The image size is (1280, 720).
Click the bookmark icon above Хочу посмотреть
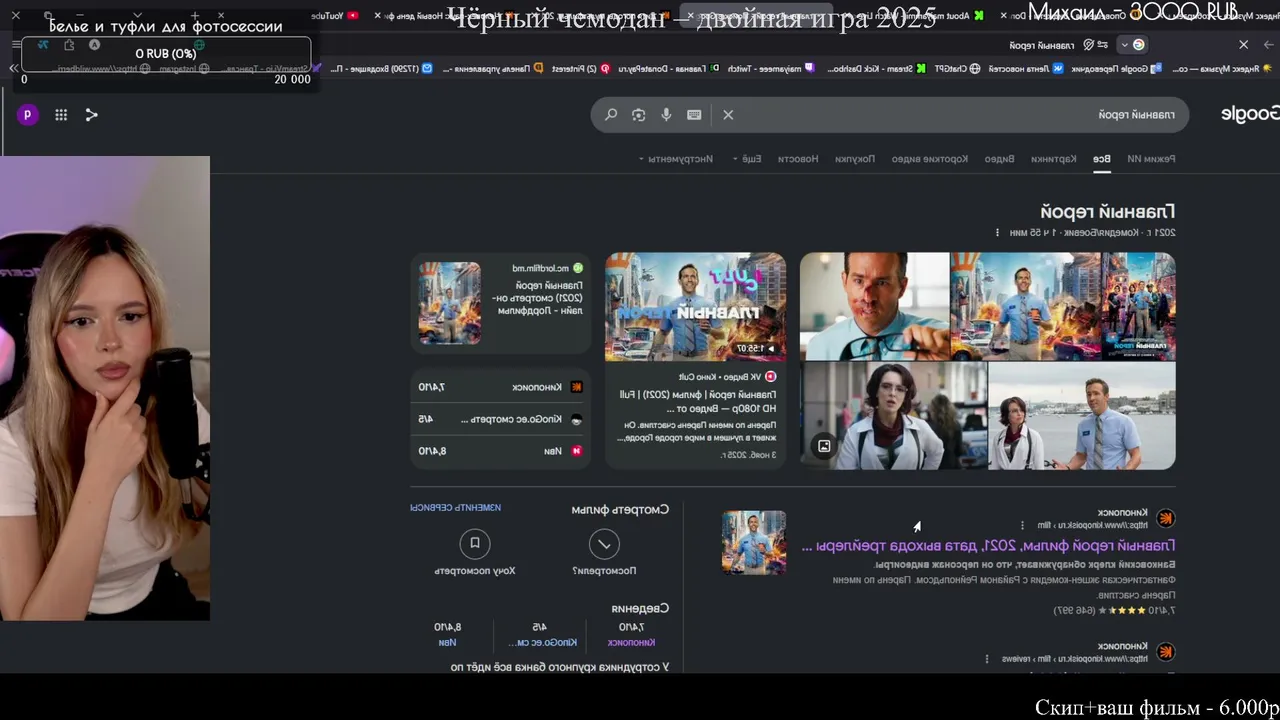pos(475,543)
